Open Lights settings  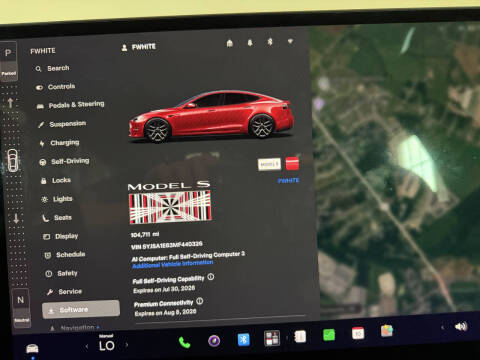[x=57, y=199]
